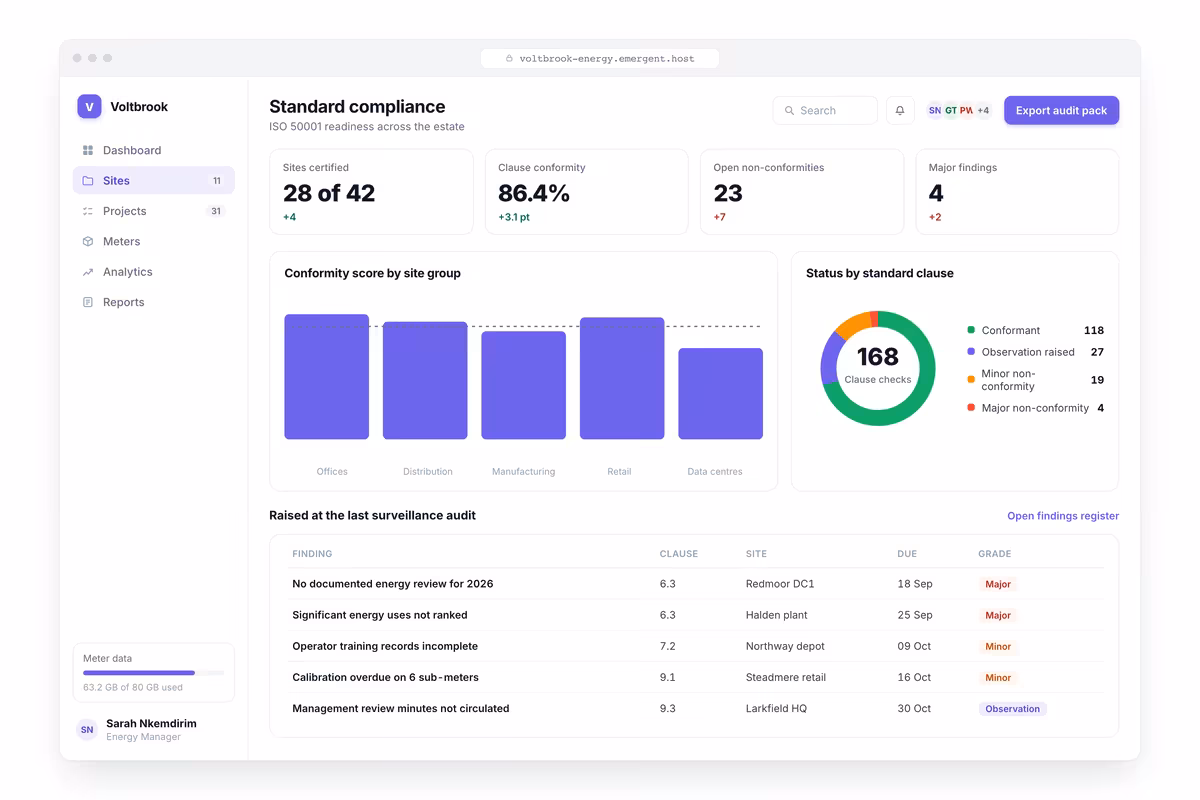Click the +4 more members badge
The width and height of the screenshot is (1200, 800).
(983, 111)
